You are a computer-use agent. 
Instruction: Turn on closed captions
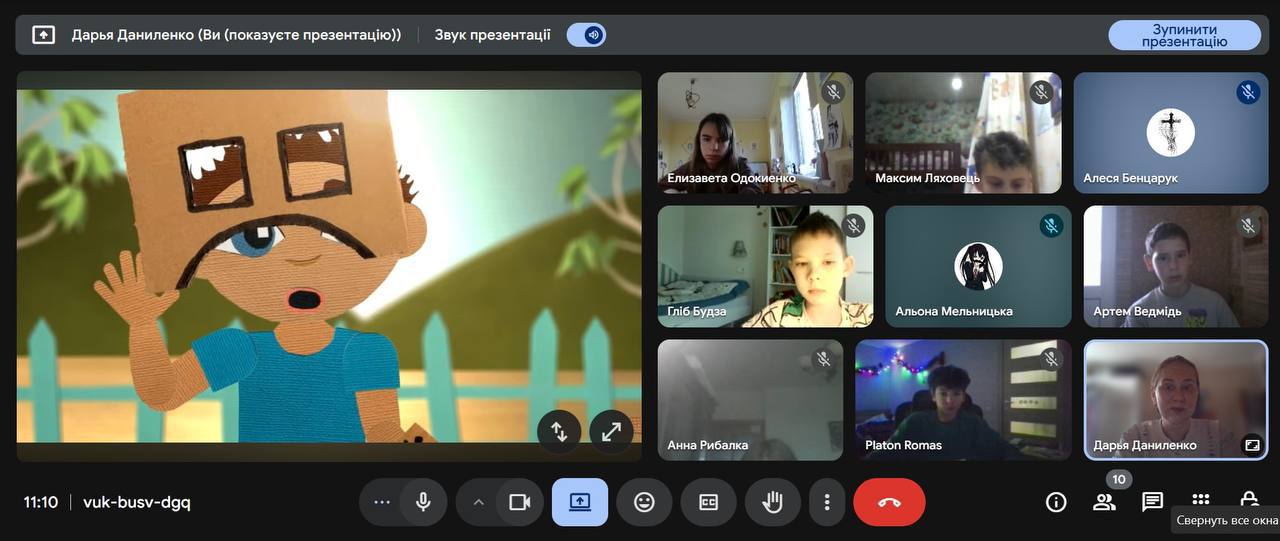(708, 502)
